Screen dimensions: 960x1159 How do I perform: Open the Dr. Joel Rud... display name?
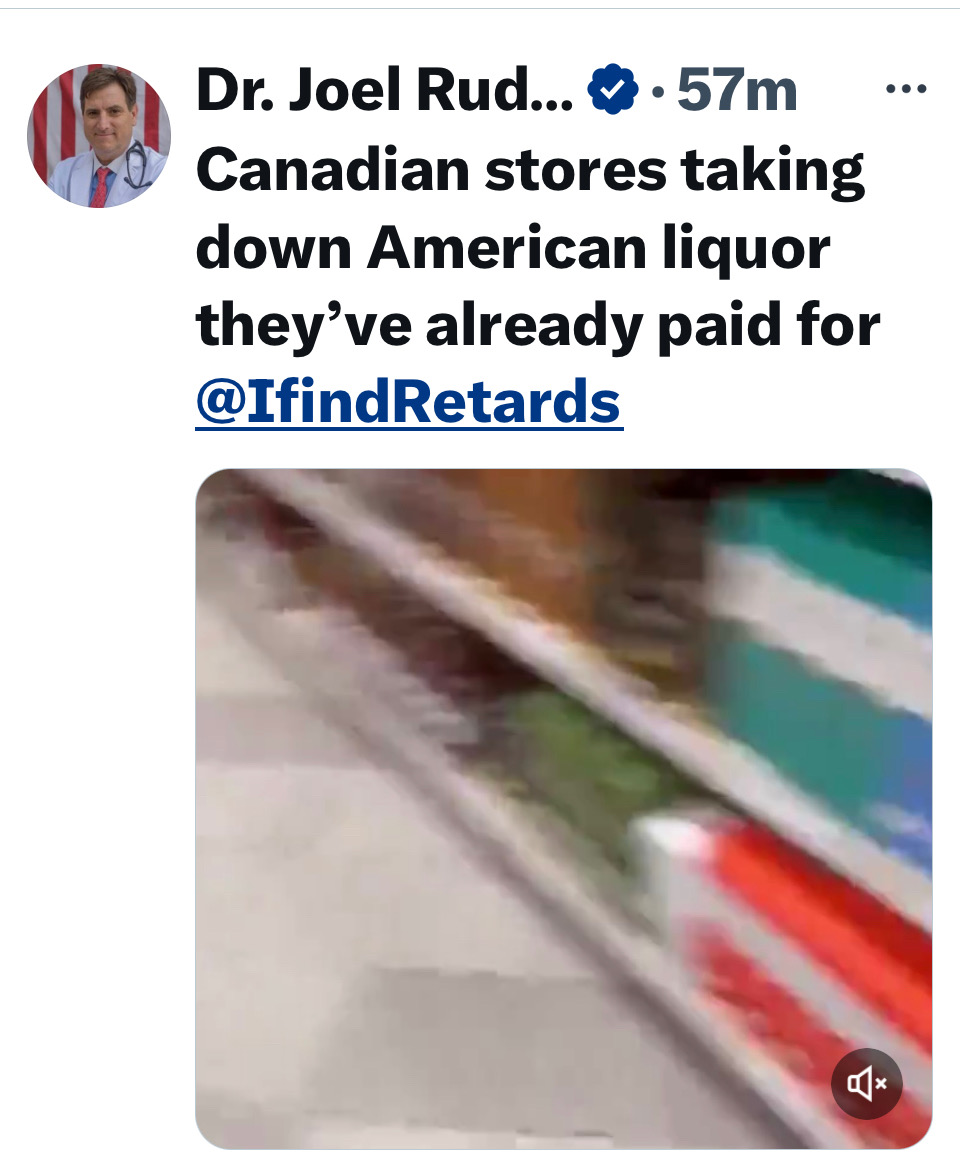coord(384,90)
